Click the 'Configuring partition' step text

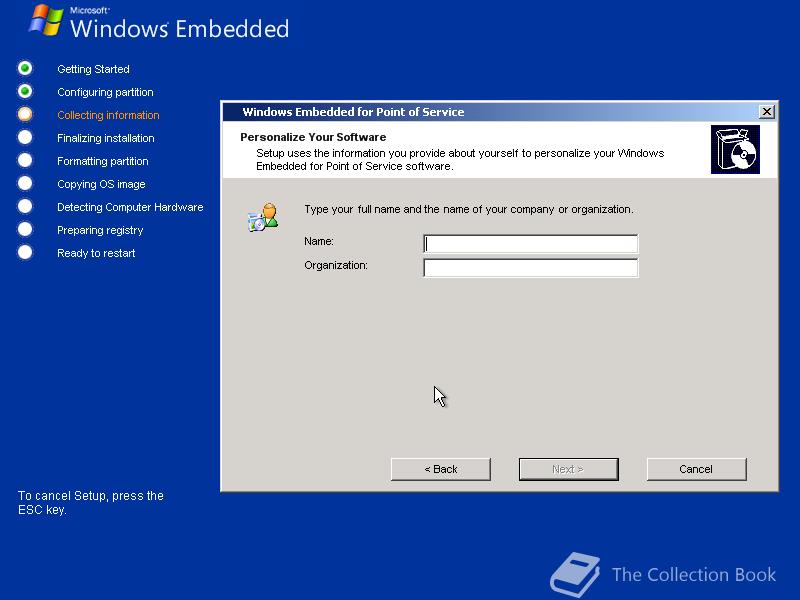(105, 92)
